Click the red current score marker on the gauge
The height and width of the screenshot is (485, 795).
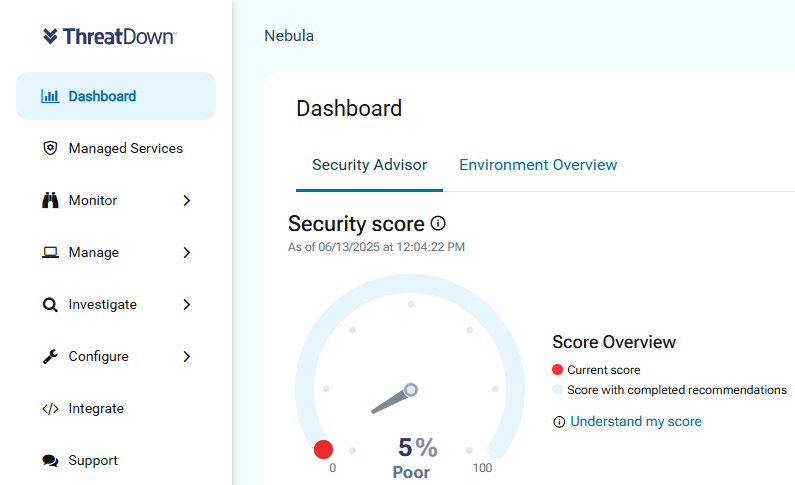323,449
